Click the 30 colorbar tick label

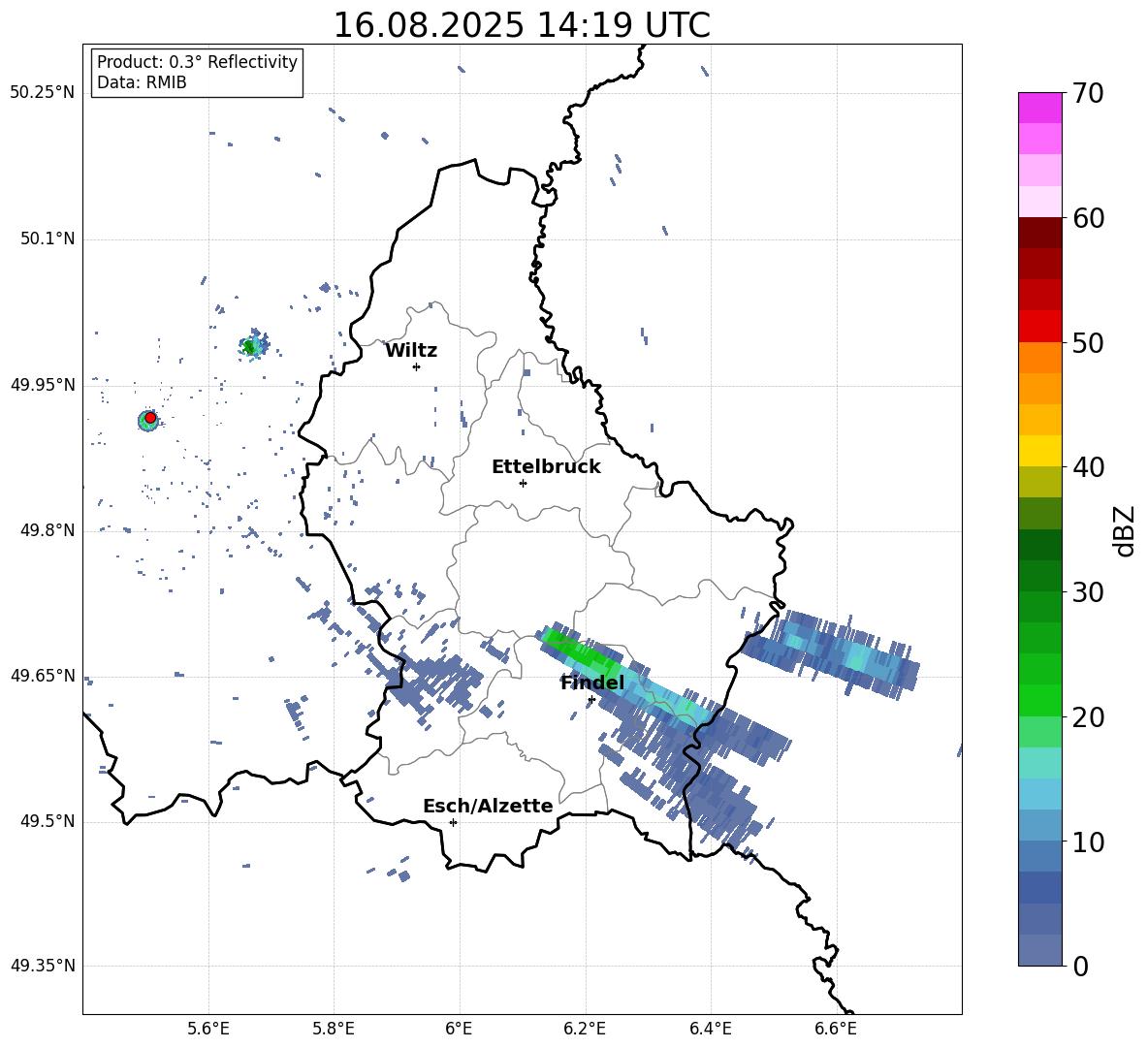[1089, 592]
